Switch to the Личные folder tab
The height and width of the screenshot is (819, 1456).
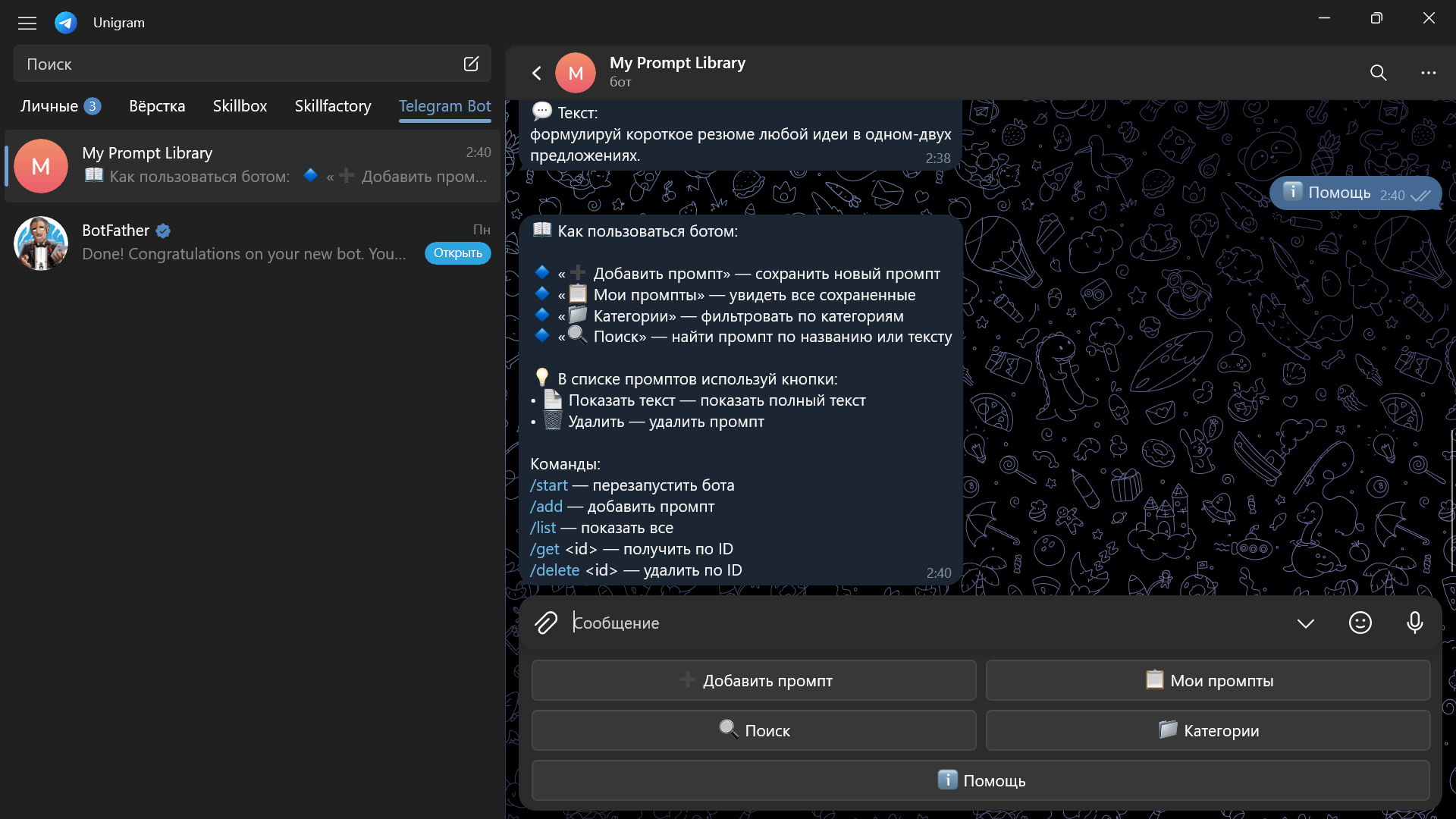coord(49,106)
